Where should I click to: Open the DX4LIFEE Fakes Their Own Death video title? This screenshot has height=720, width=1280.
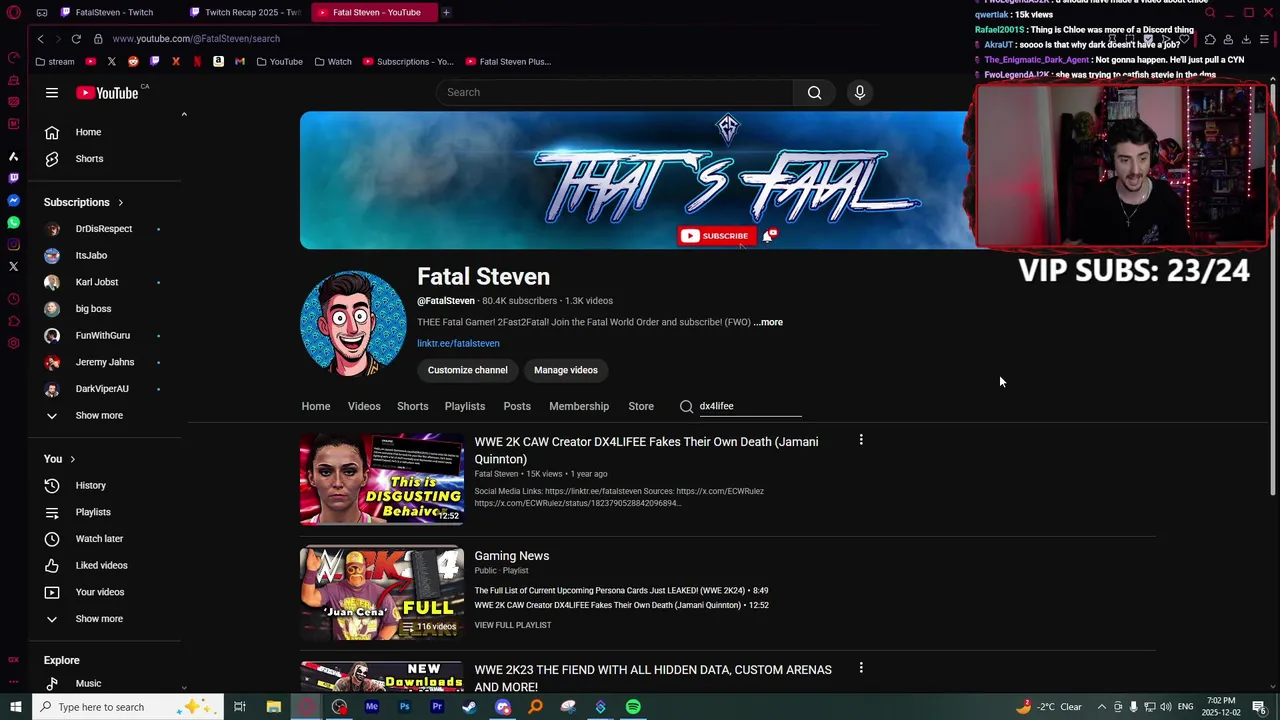[x=646, y=450]
